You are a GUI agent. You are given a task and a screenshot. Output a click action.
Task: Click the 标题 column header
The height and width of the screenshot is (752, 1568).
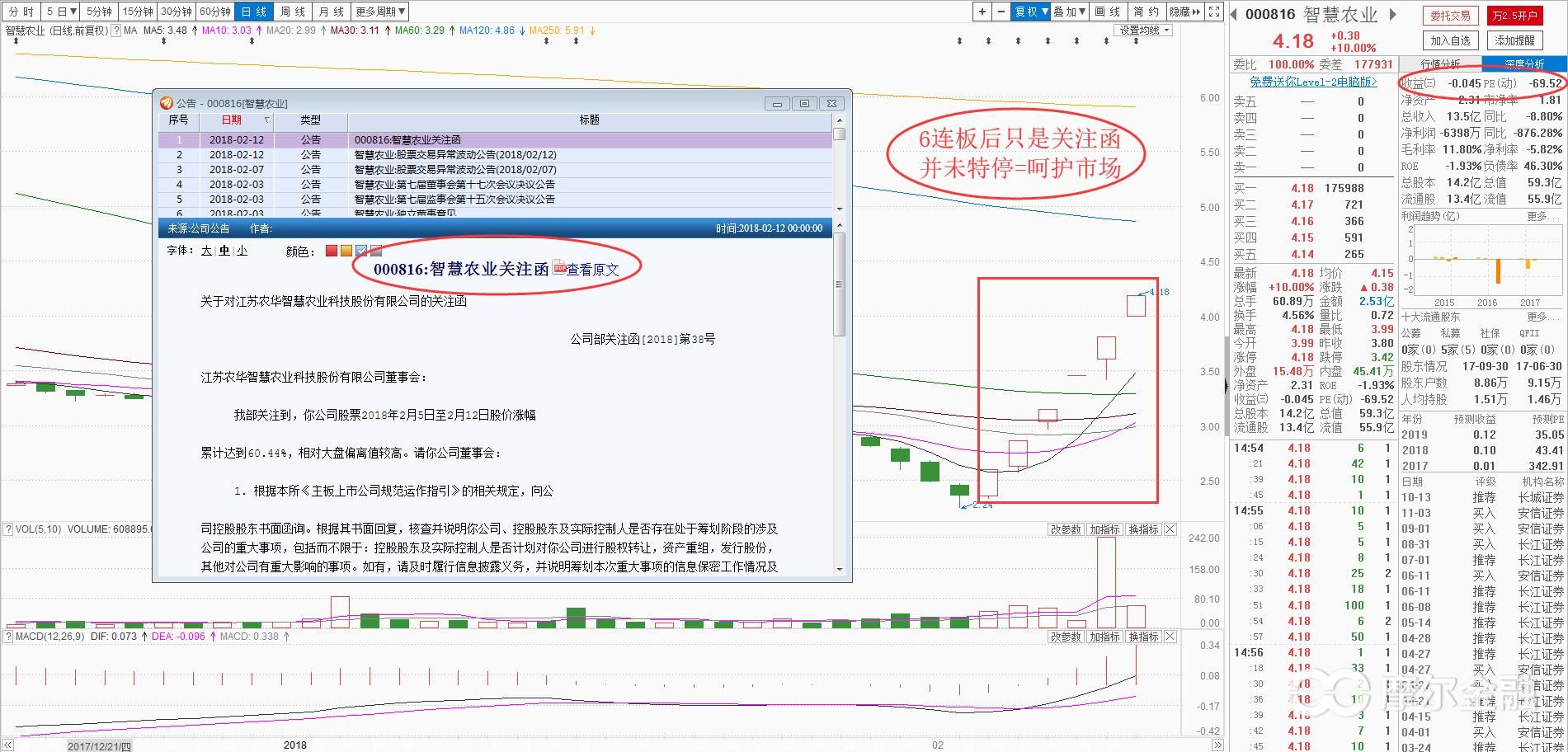tap(590, 120)
